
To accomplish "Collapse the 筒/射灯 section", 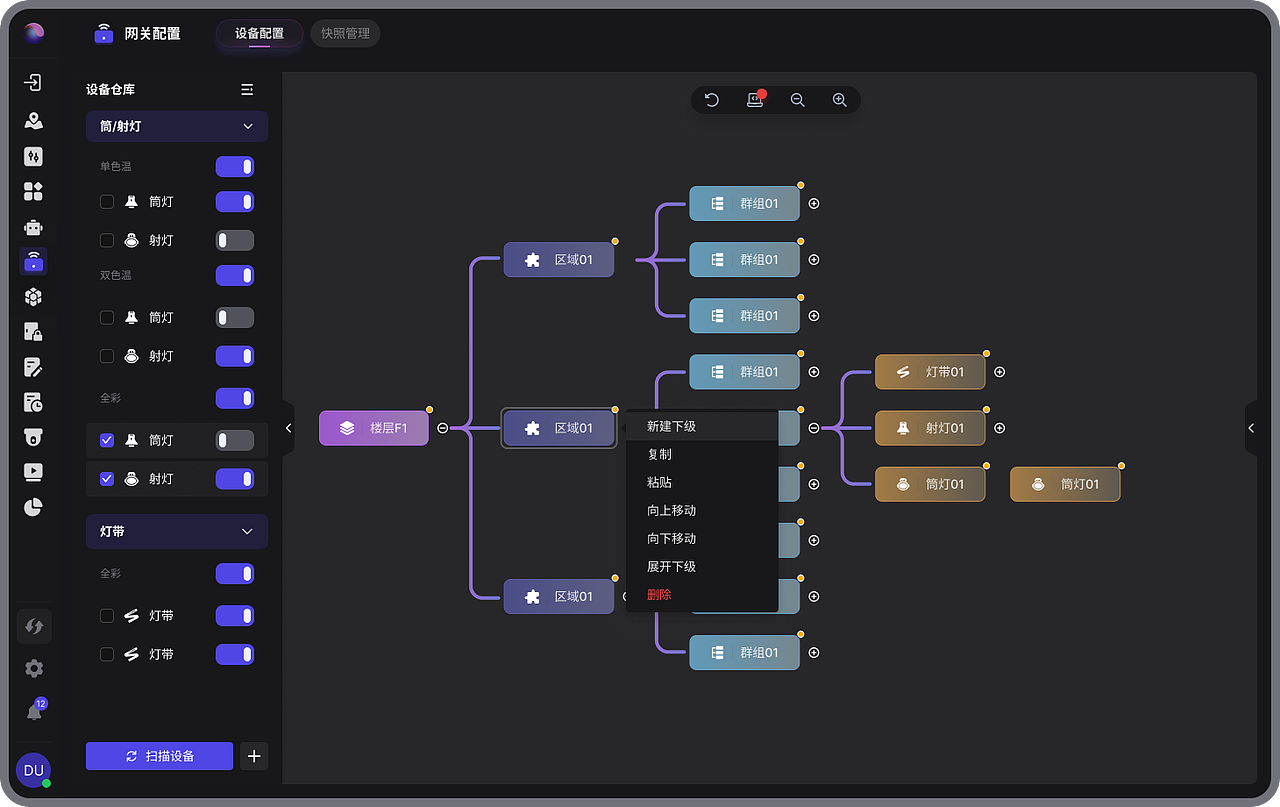I will [x=177, y=126].
